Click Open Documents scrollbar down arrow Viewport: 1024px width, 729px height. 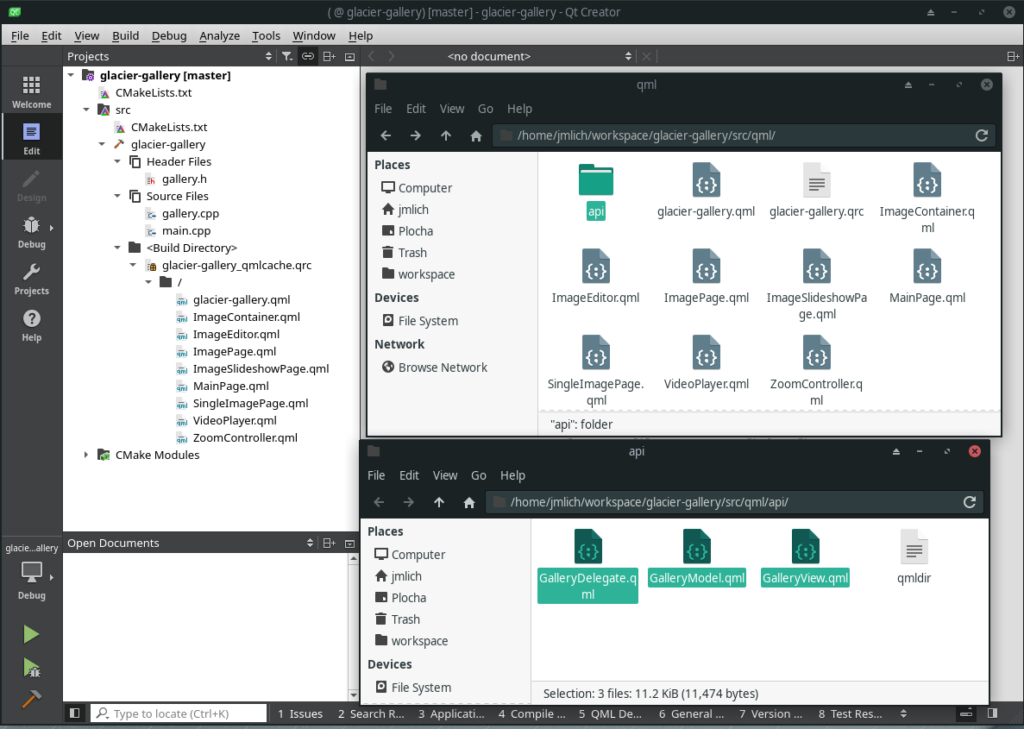coord(353,695)
